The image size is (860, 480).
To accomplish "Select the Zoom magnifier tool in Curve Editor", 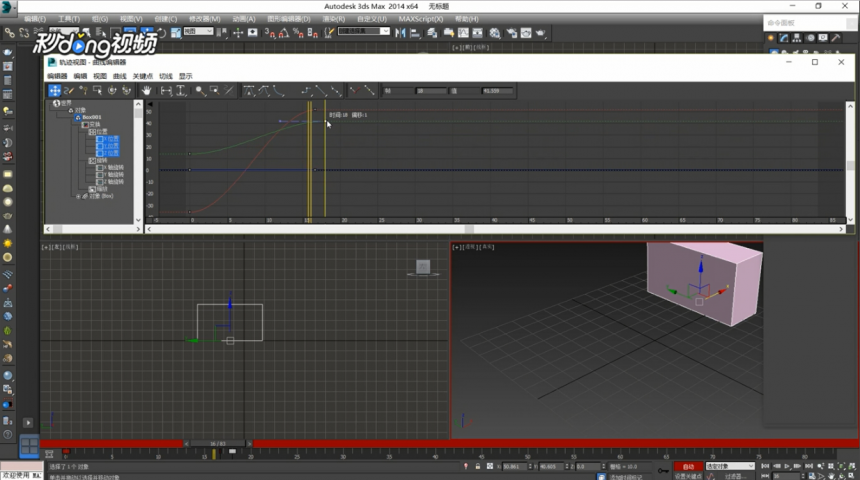I will tap(200, 91).
